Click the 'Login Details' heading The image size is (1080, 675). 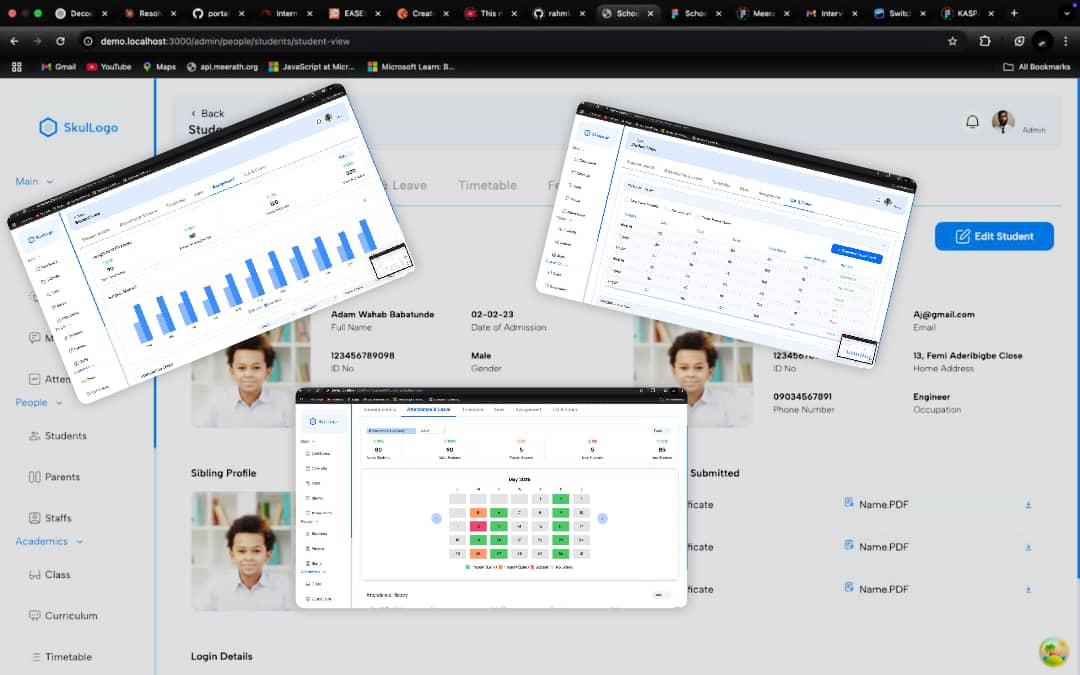(x=221, y=656)
